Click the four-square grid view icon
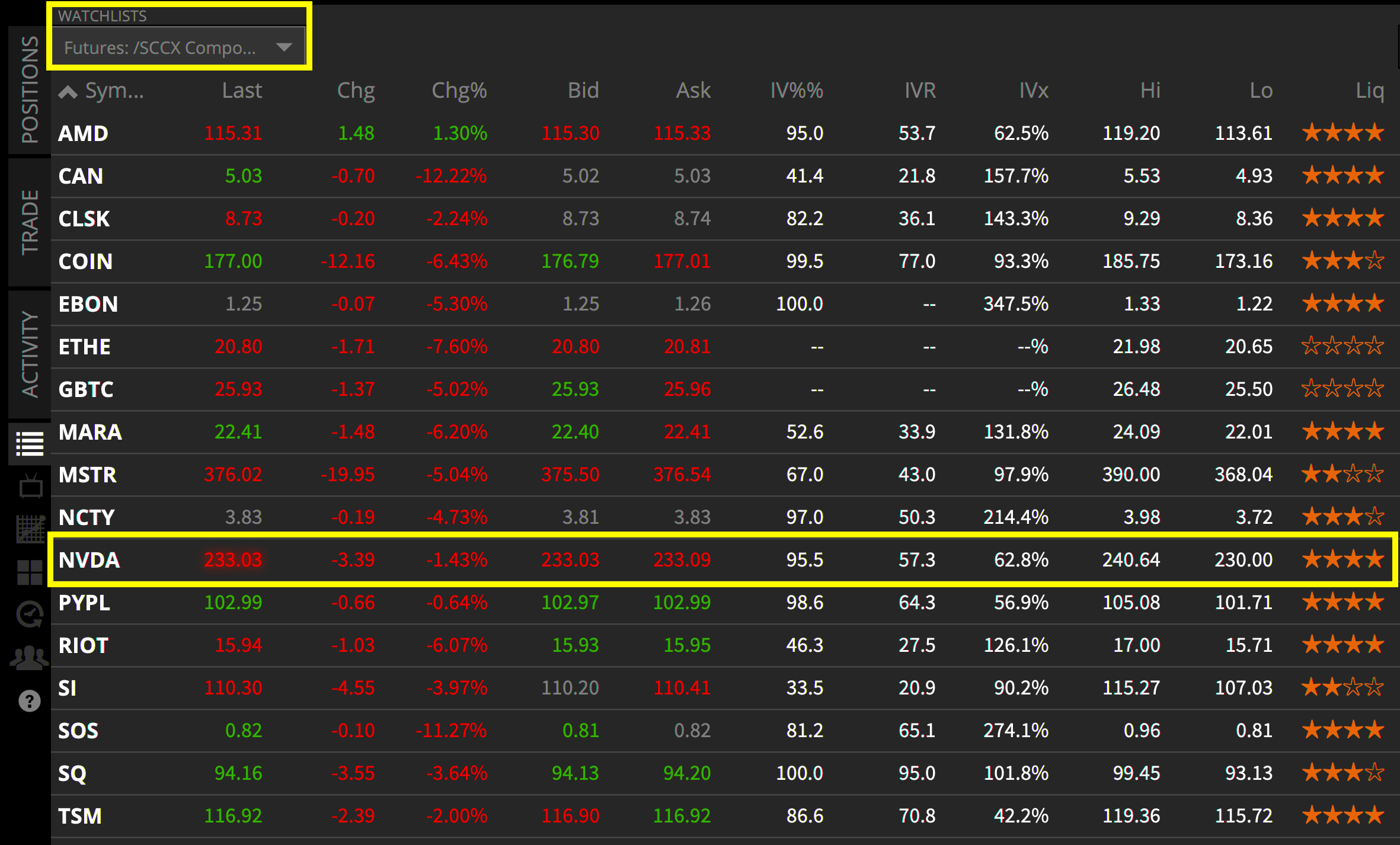Image resolution: width=1400 pixels, height=845 pixels. [30, 572]
